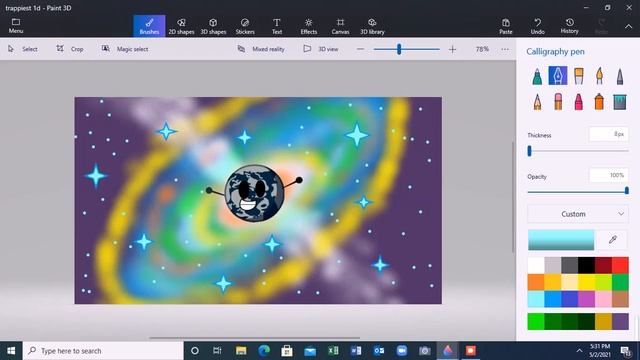Select the Oil brush

(x=578, y=76)
